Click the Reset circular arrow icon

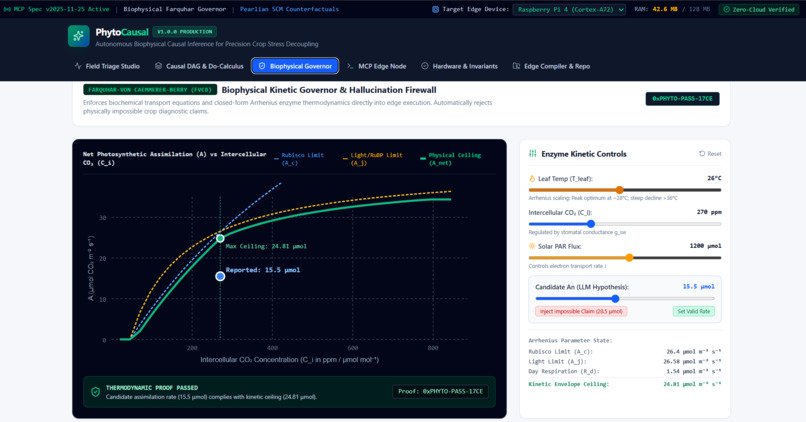click(x=702, y=154)
